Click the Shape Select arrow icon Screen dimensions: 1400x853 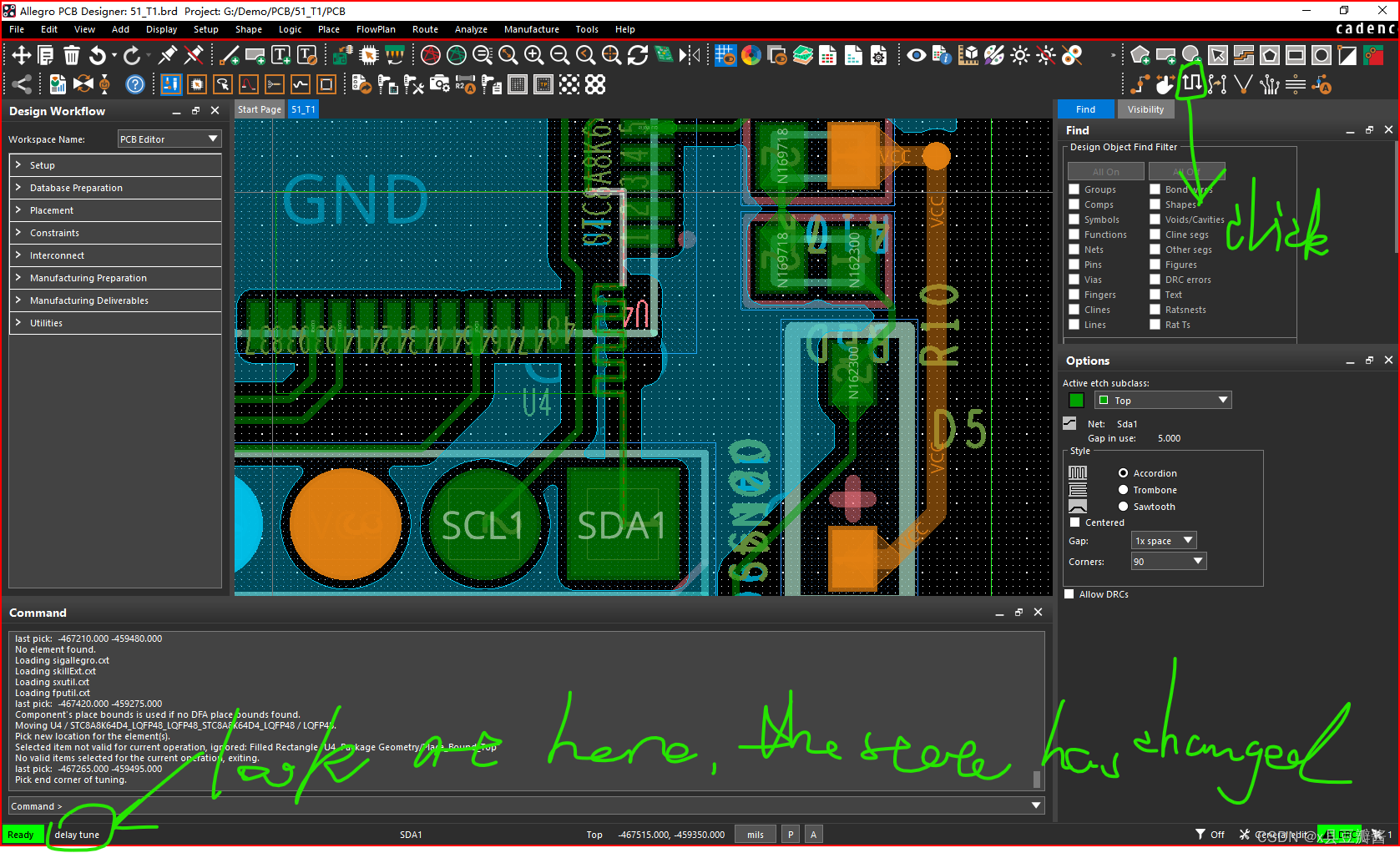(x=1218, y=55)
